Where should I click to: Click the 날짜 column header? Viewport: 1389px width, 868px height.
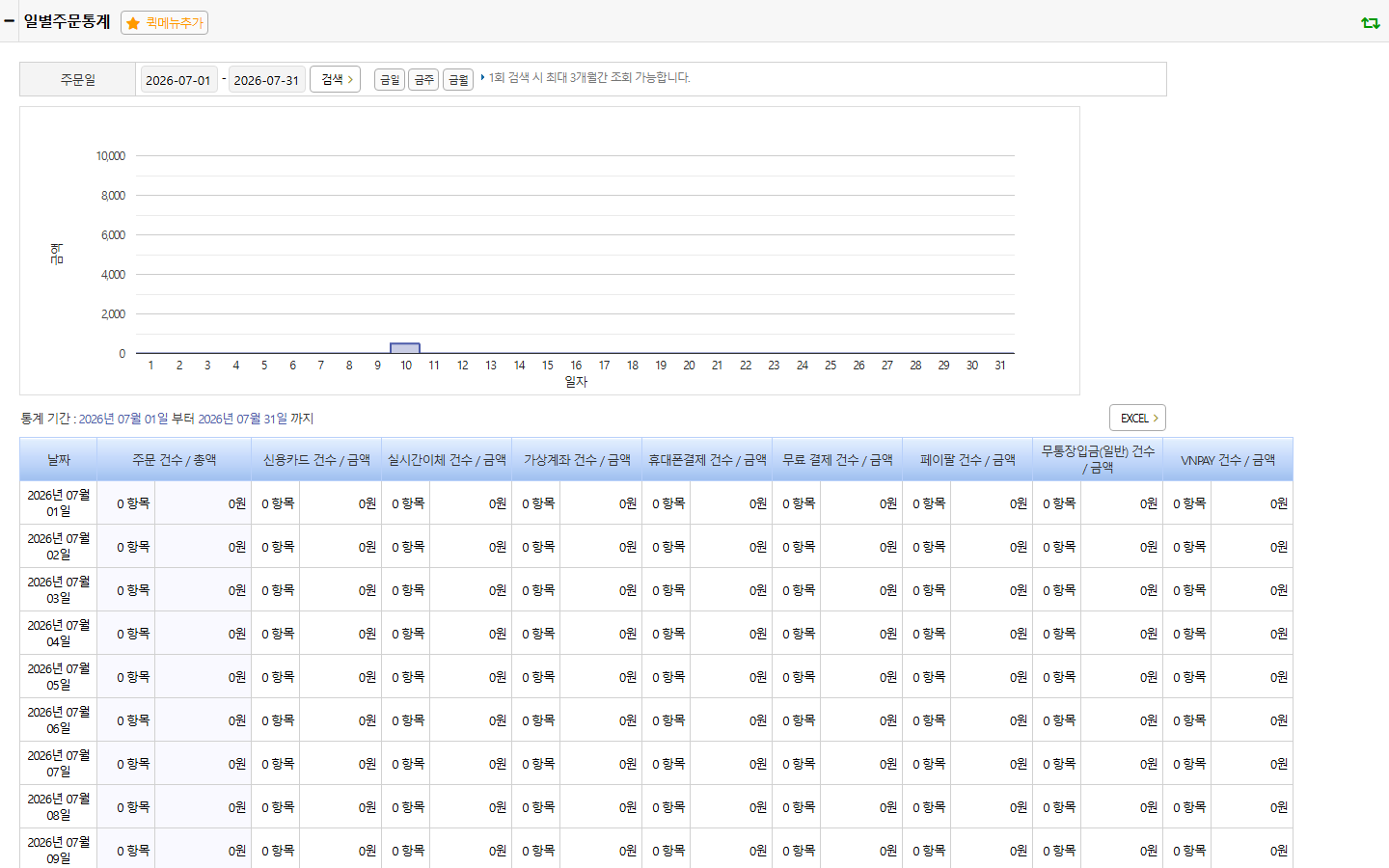point(58,460)
